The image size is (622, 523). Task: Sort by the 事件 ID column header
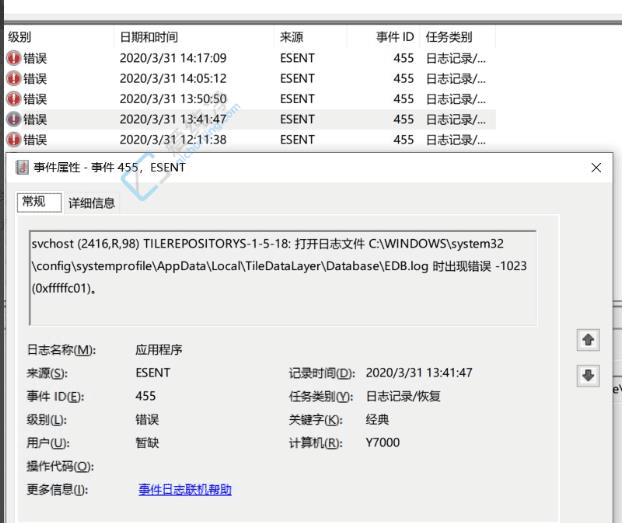coord(384,37)
